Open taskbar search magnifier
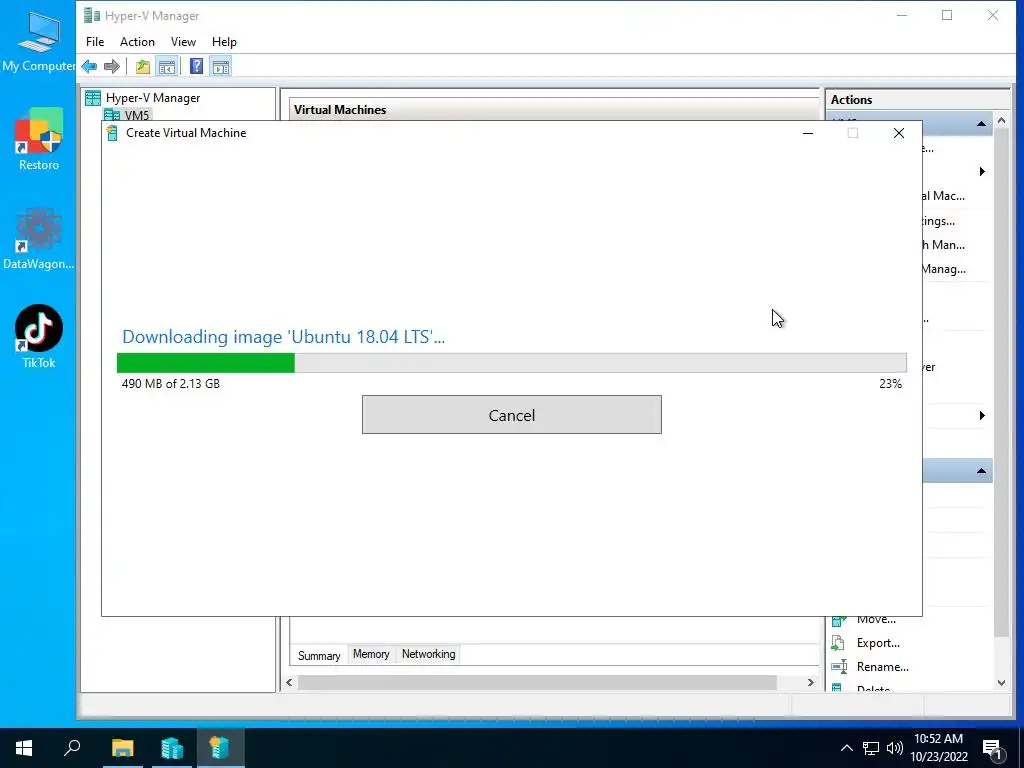This screenshot has width=1024, height=768. pyautogui.click(x=72, y=748)
